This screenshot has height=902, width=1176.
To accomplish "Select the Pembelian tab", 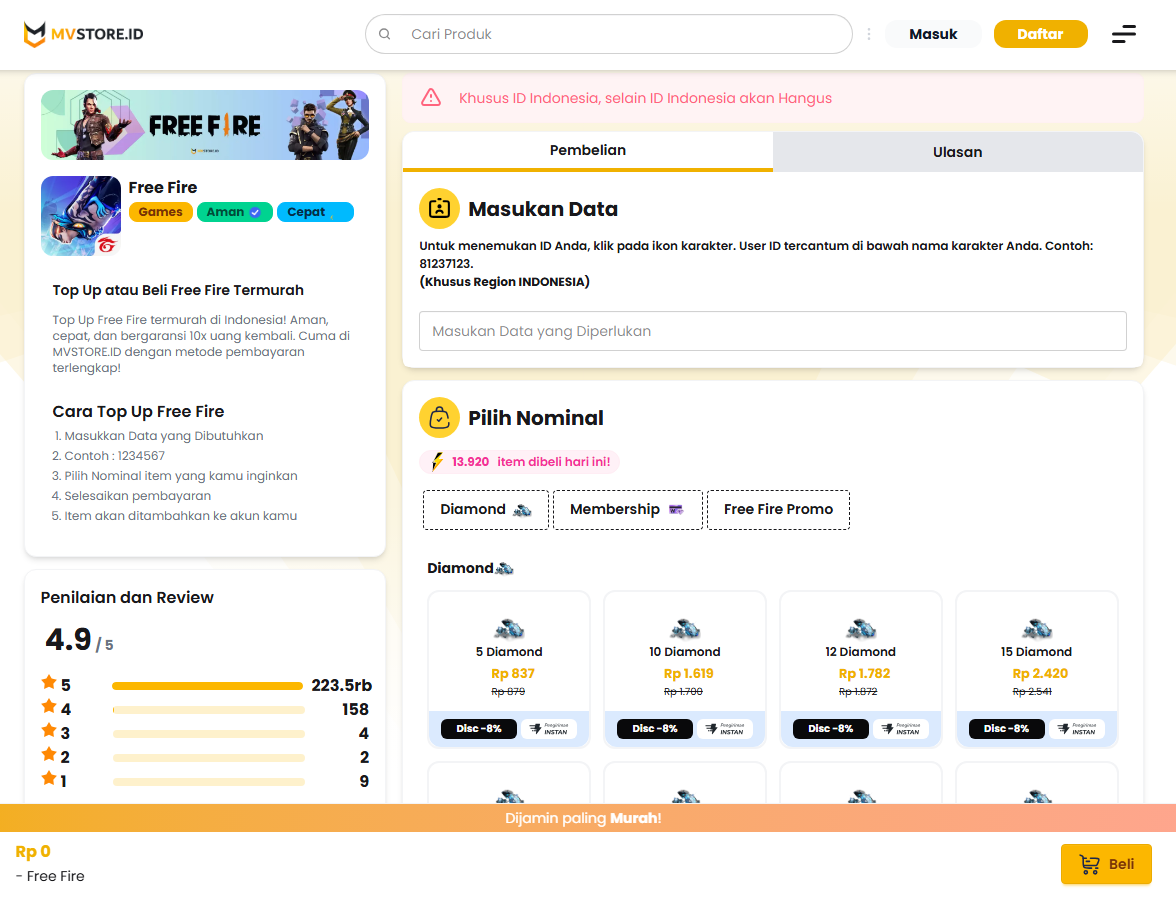I will (588, 151).
